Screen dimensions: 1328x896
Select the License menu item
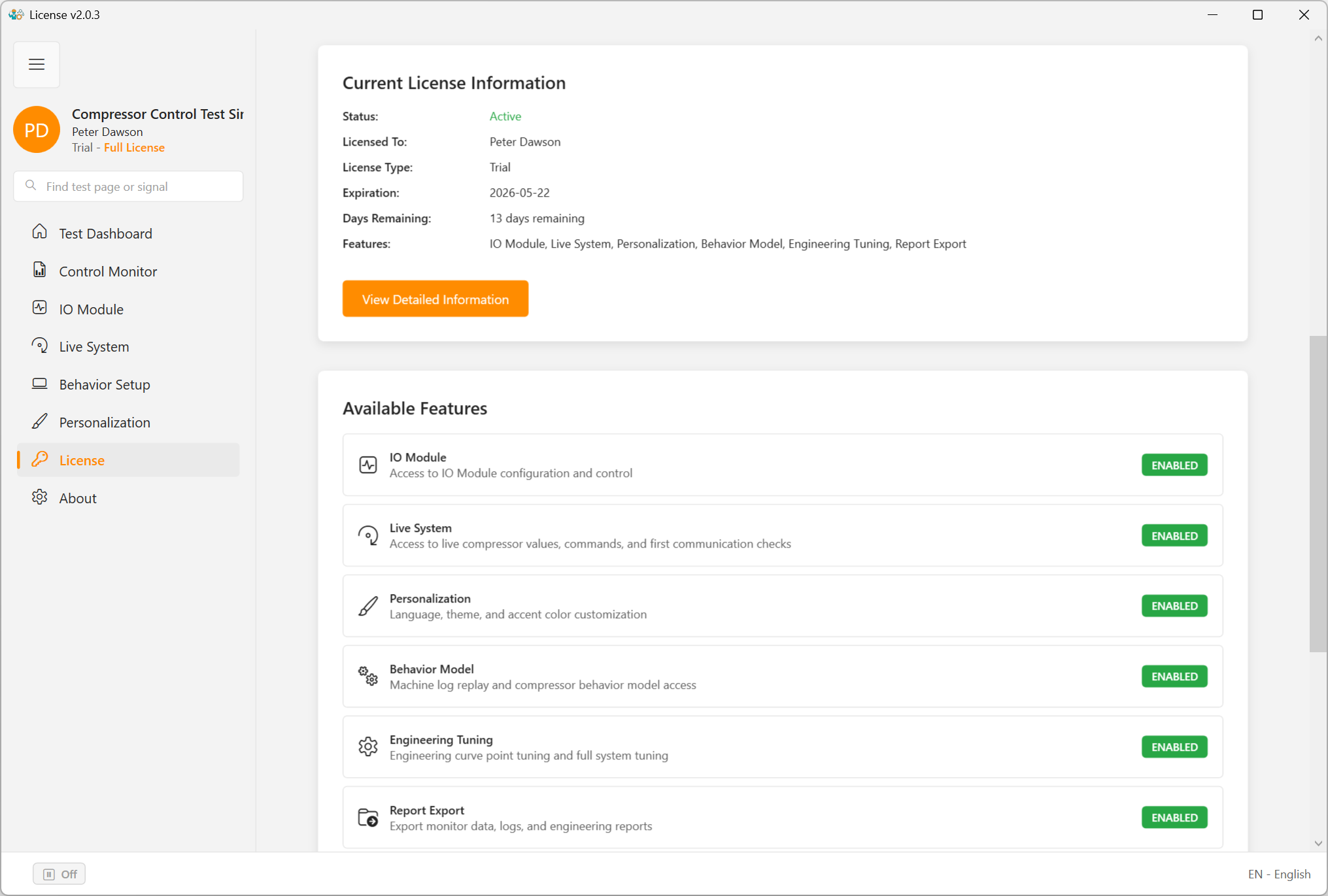(128, 460)
